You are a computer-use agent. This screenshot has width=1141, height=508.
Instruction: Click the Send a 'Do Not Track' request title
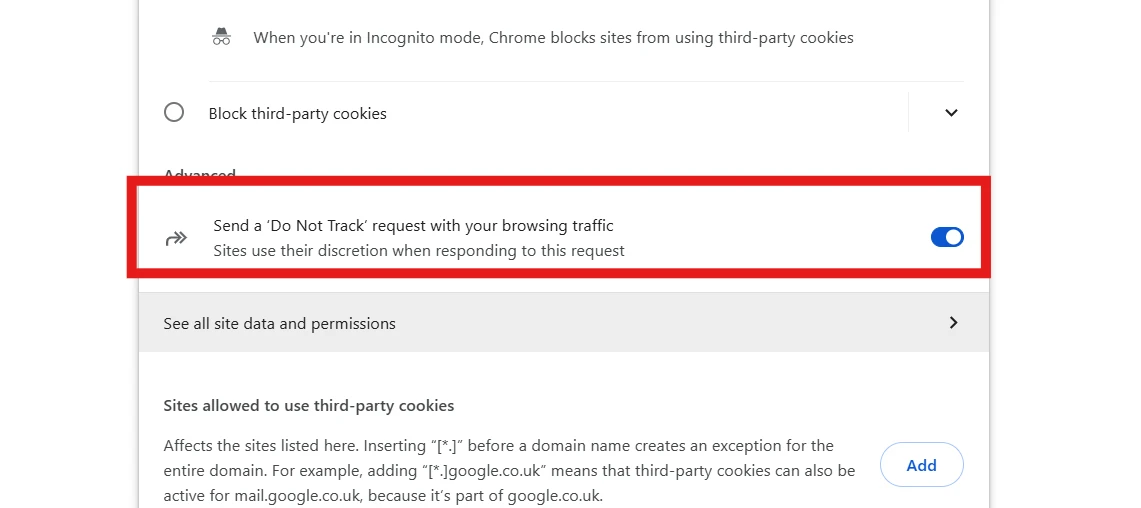pos(413,226)
